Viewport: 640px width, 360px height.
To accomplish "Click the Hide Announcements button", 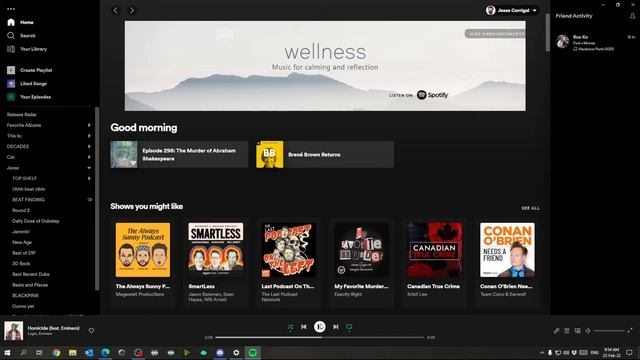I will (x=495, y=34).
